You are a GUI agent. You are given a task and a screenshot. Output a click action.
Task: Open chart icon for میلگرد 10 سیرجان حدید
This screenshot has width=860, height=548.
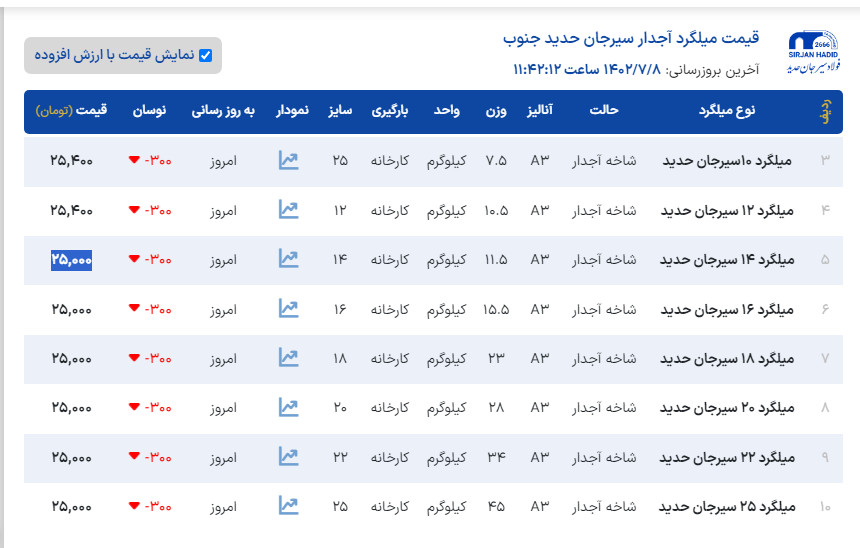click(288, 160)
